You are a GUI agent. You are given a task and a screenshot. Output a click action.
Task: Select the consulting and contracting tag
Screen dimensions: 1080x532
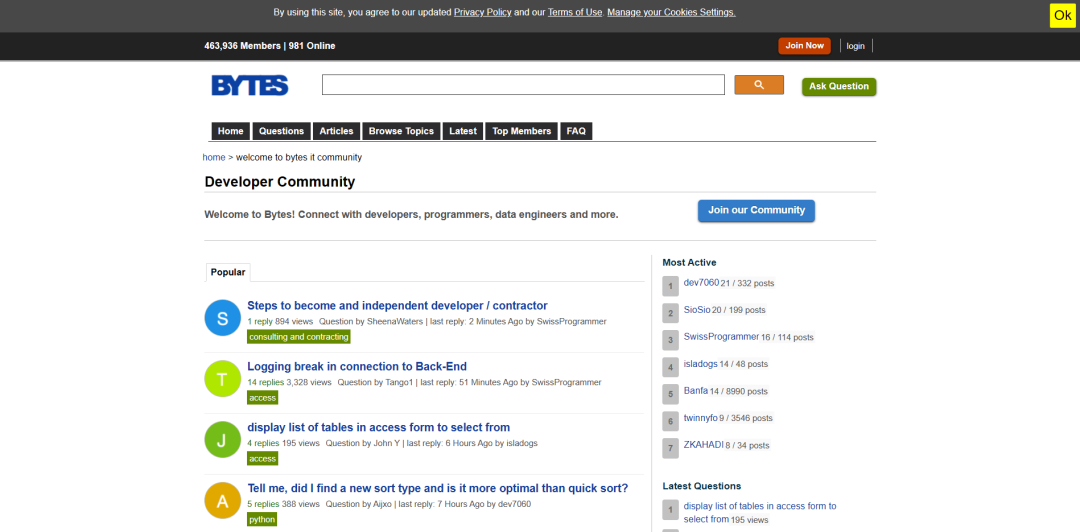point(299,337)
